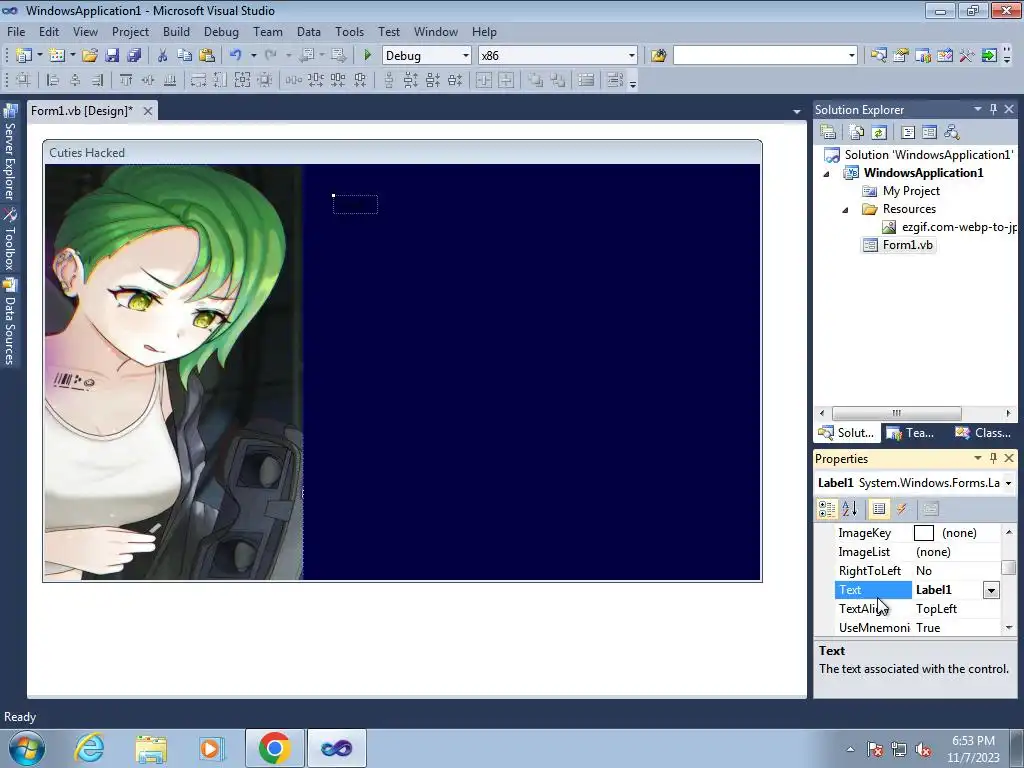Click Align Lefts in the layout toolbar
The image size is (1024, 768).
pyautogui.click(x=53, y=80)
